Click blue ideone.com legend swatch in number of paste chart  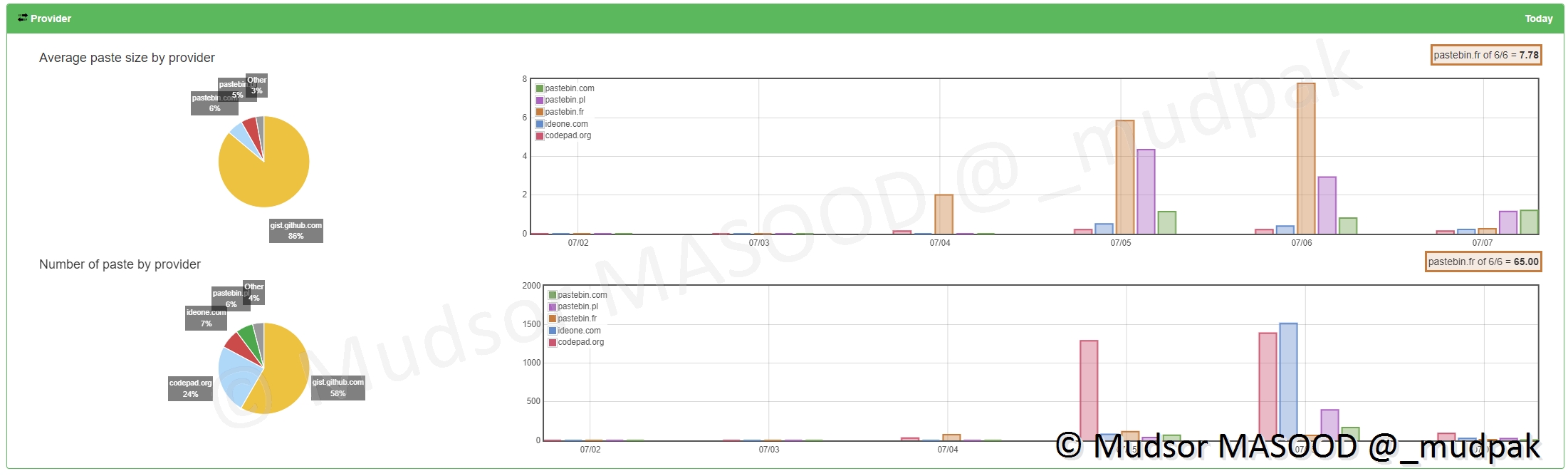point(553,331)
